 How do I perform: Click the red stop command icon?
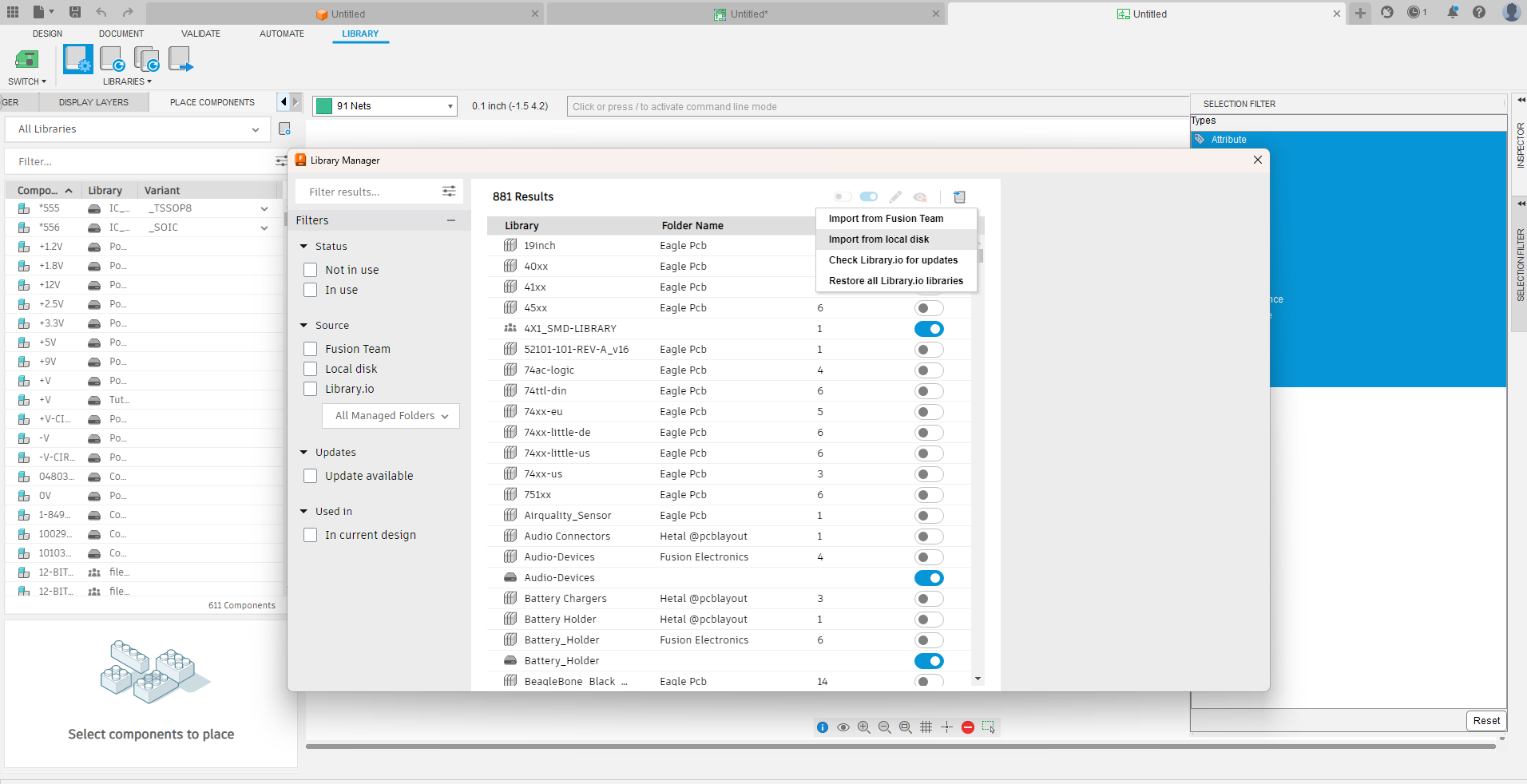click(968, 727)
